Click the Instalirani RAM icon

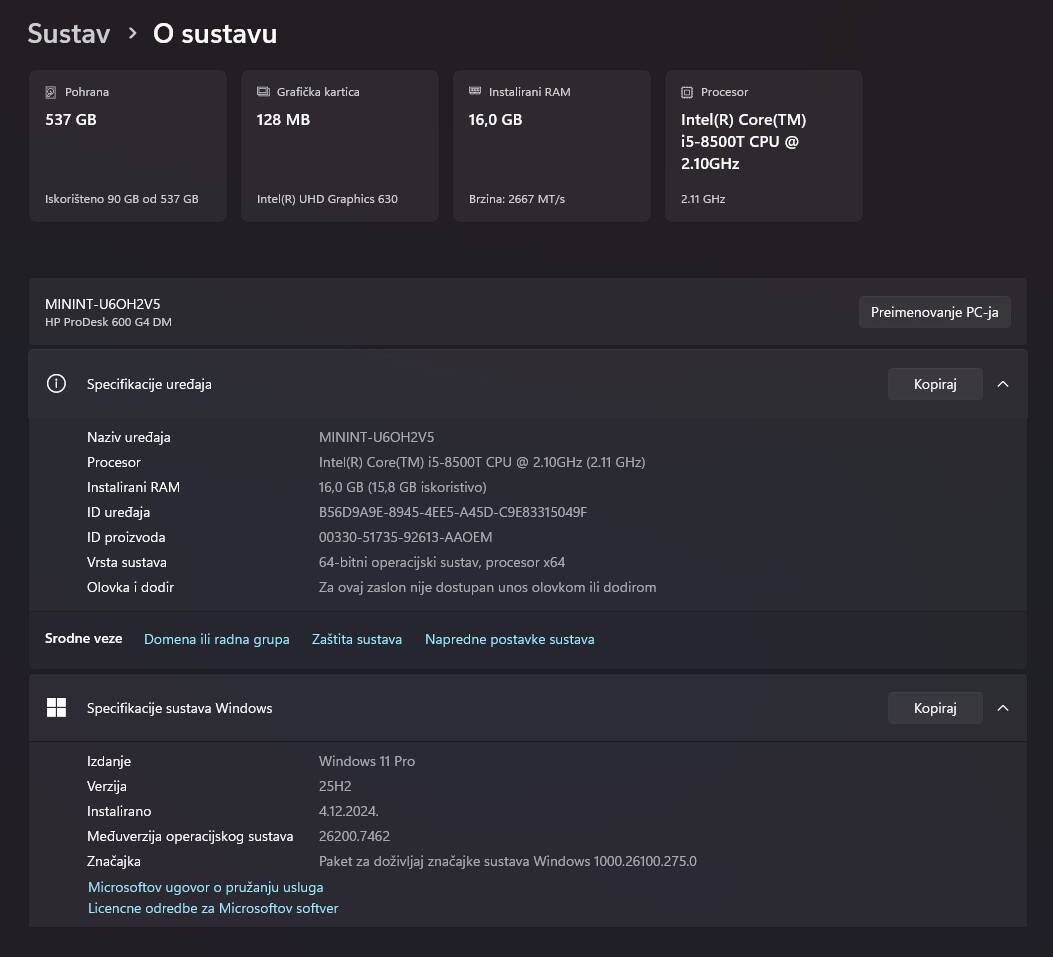coord(475,92)
